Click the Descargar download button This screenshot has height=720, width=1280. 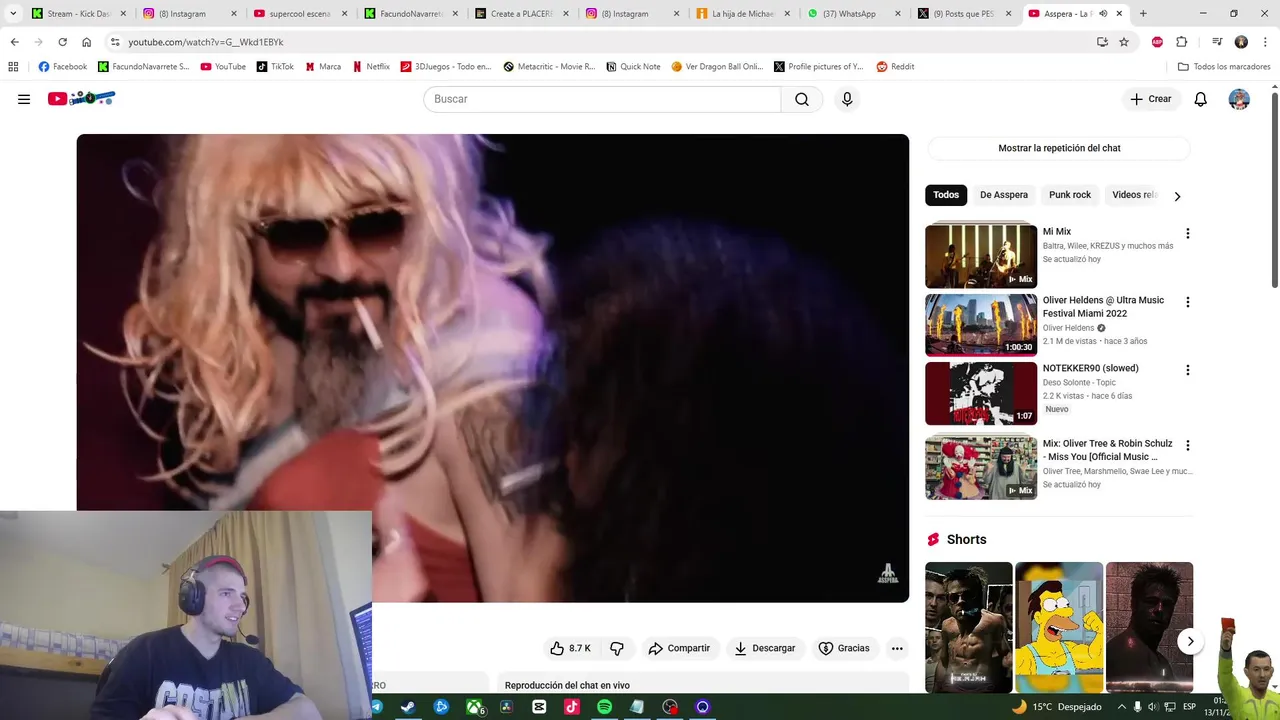765,648
